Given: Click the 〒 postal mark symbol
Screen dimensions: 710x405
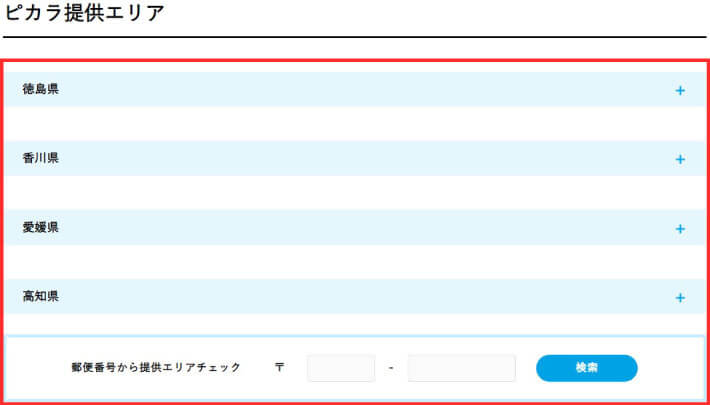Looking at the screenshot, I should [279, 367].
